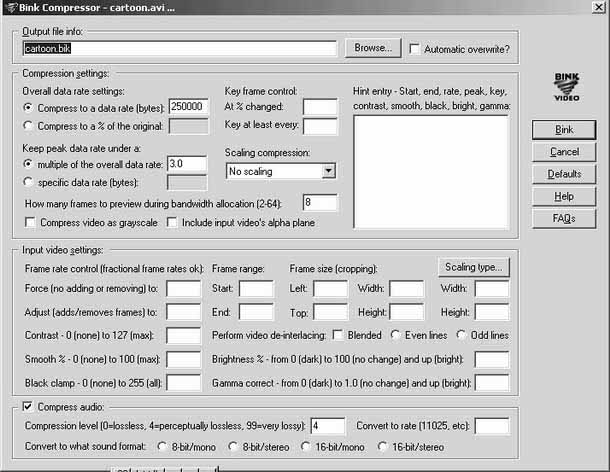Open the FAQs button
This screenshot has width=610, height=472.
click(564, 218)
